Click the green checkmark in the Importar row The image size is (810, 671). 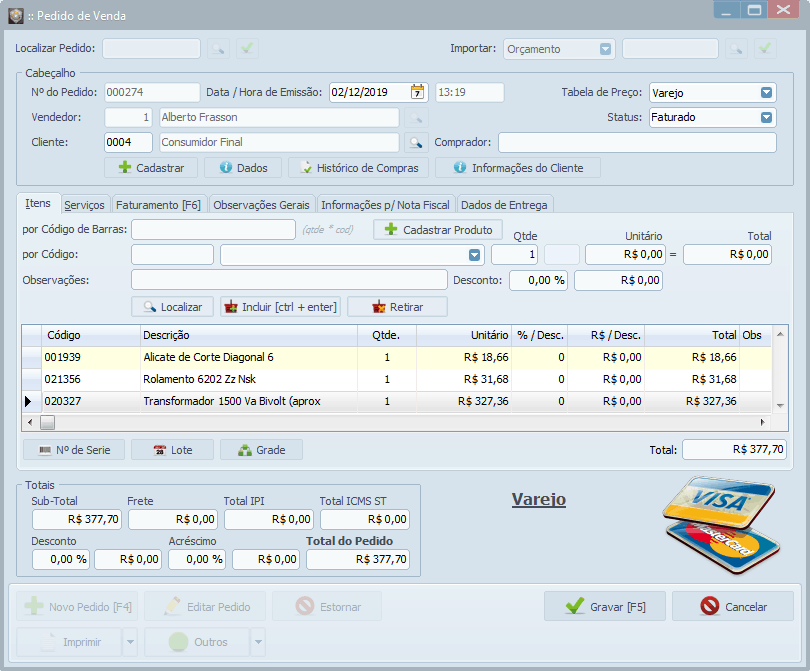(765, 49)
